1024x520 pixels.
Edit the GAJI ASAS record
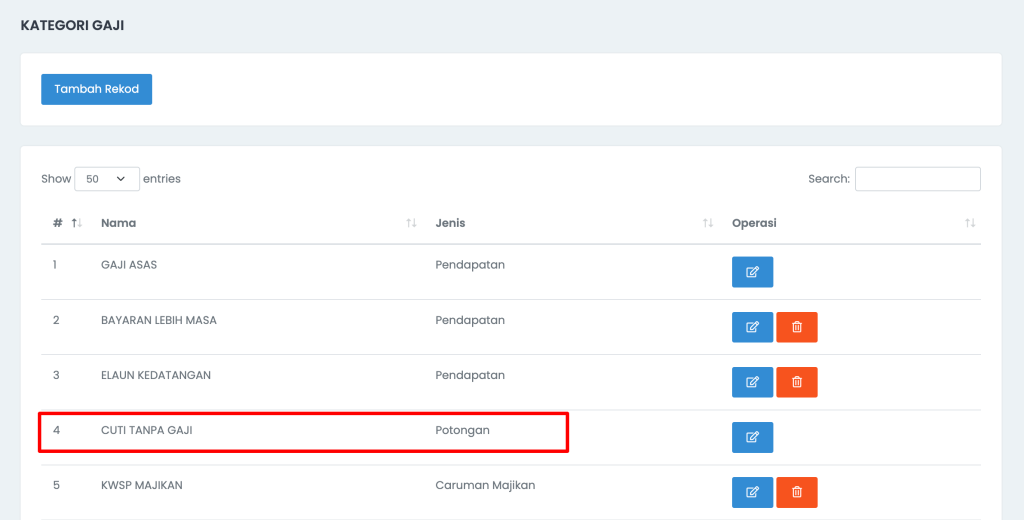click(x=752, y=272)
